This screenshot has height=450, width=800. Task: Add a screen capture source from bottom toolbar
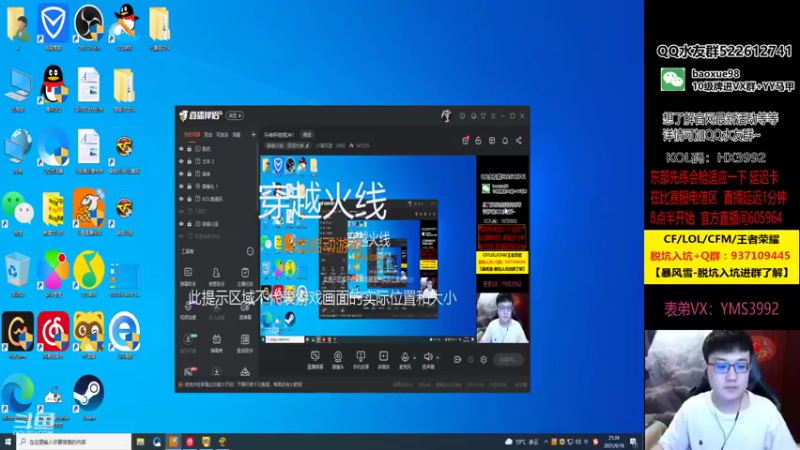[315, 359]
